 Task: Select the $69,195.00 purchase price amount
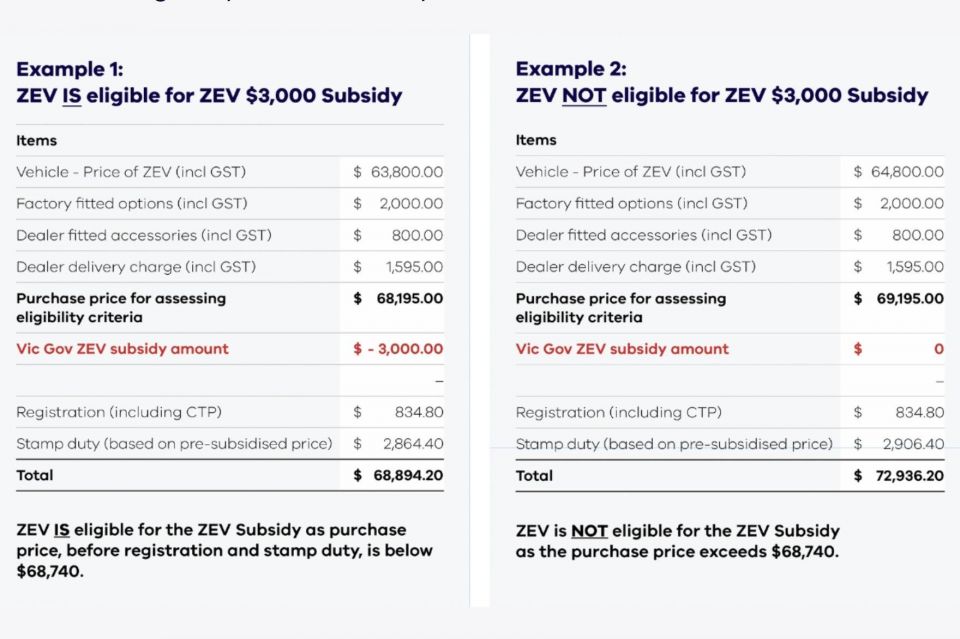(x=898, y=299)
